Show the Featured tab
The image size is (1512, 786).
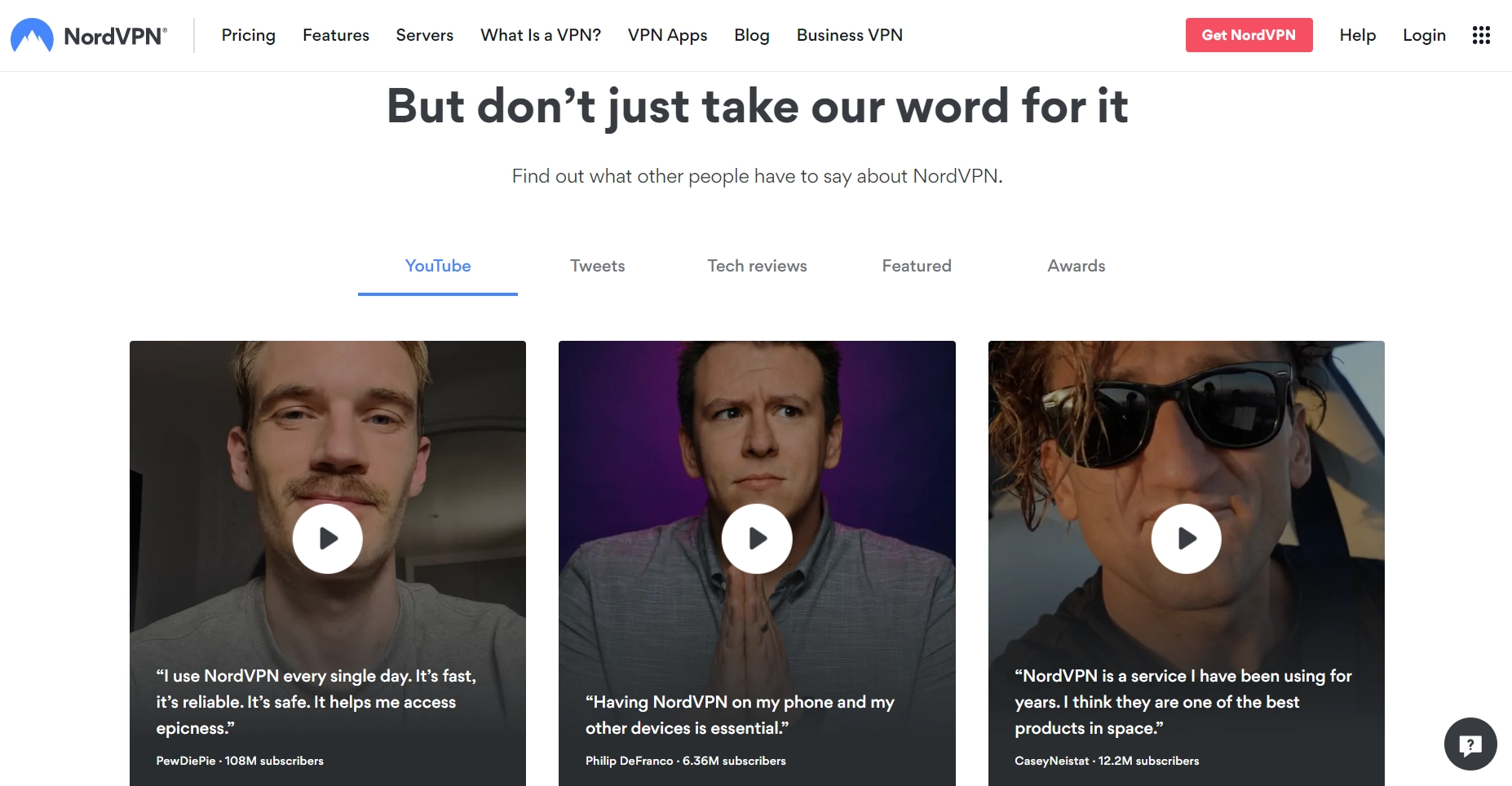point(917,266)
